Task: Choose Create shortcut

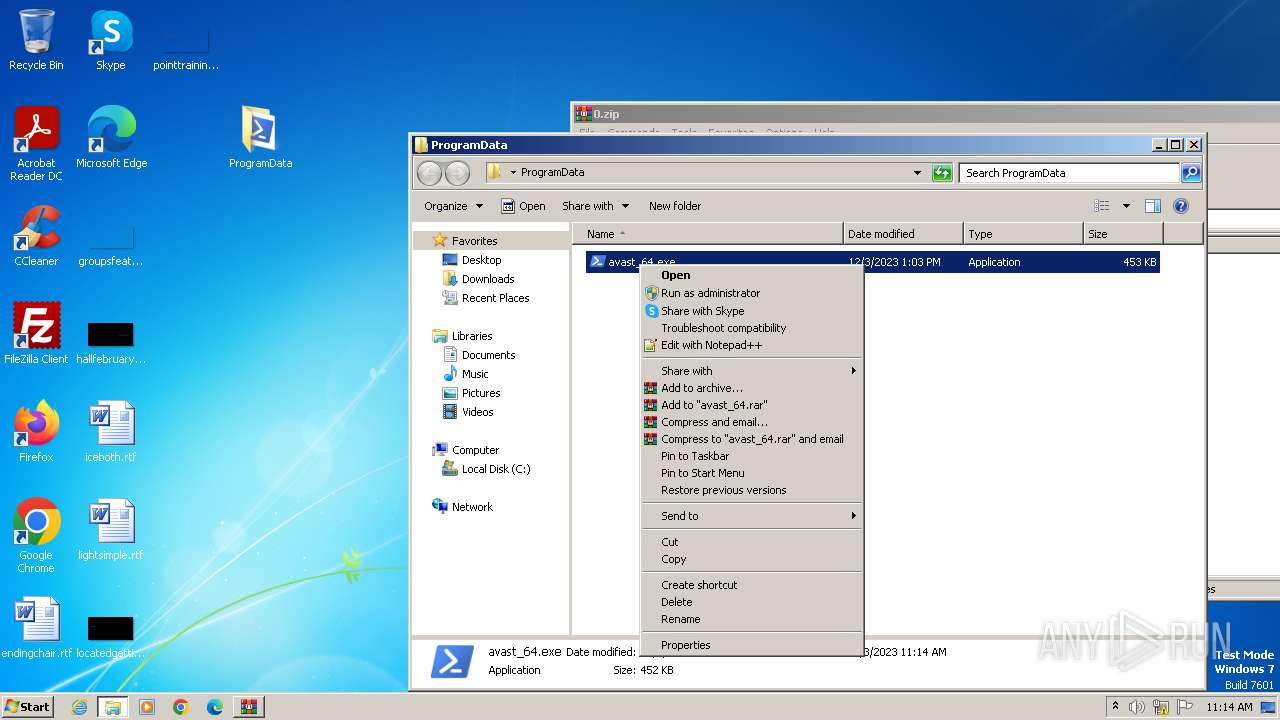Action: (x=752, y=585)
